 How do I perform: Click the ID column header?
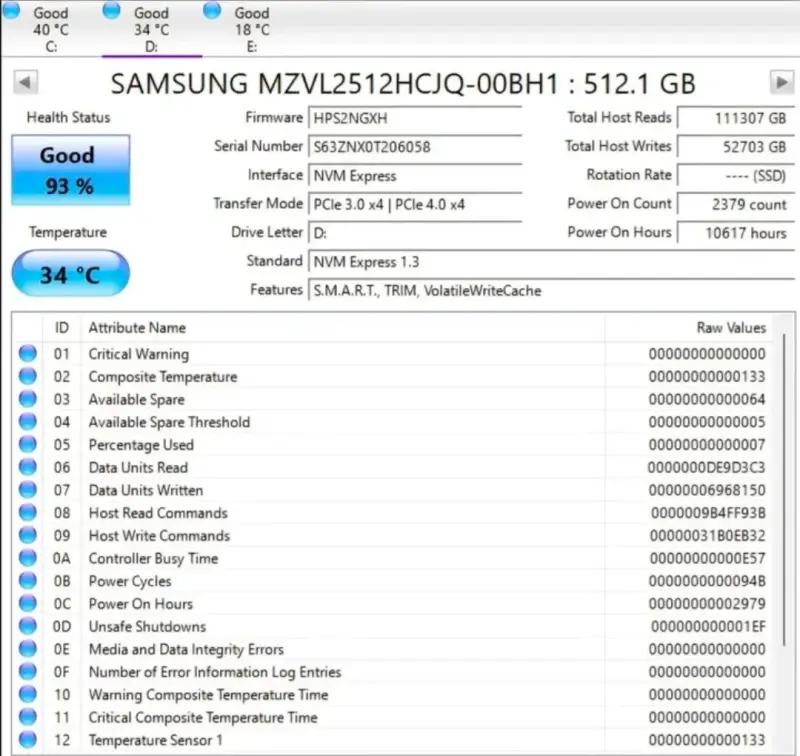point(62,327)
